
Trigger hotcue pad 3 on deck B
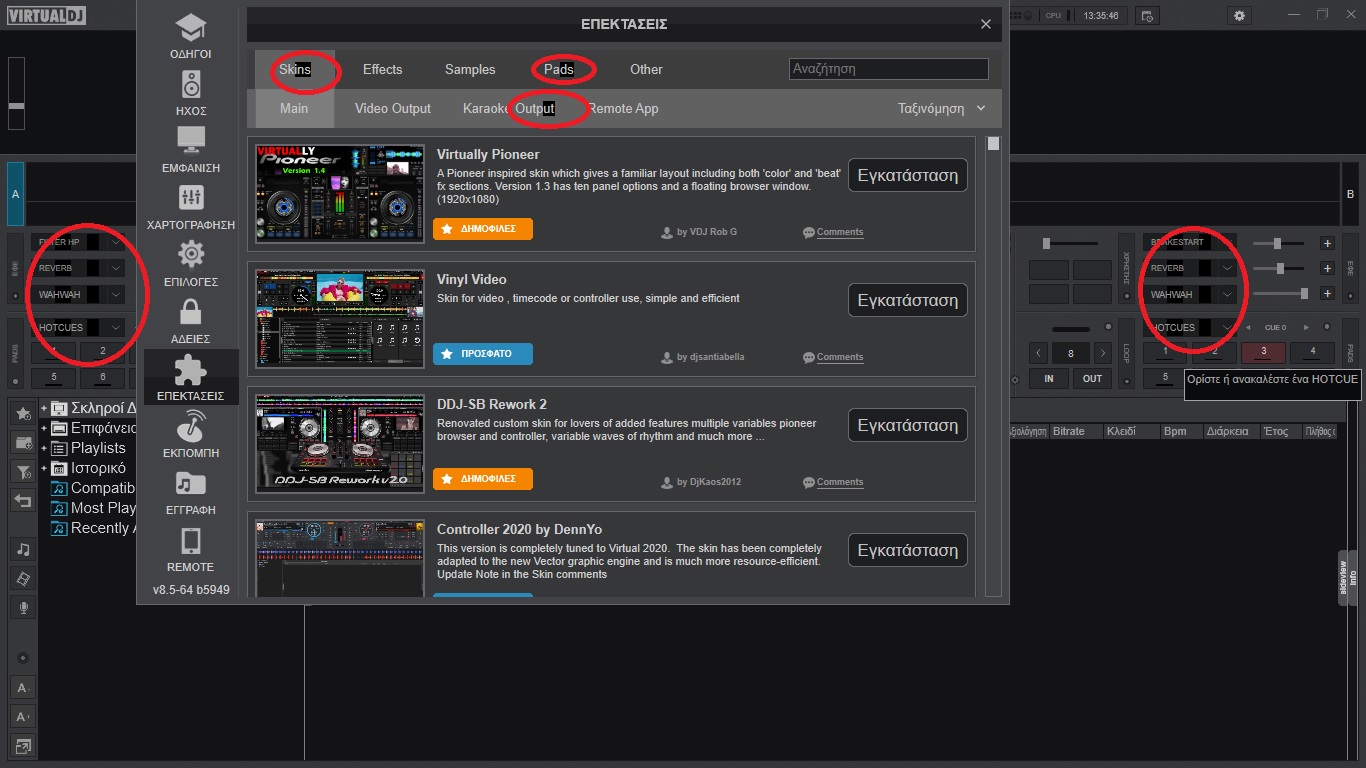point(1263,352)
